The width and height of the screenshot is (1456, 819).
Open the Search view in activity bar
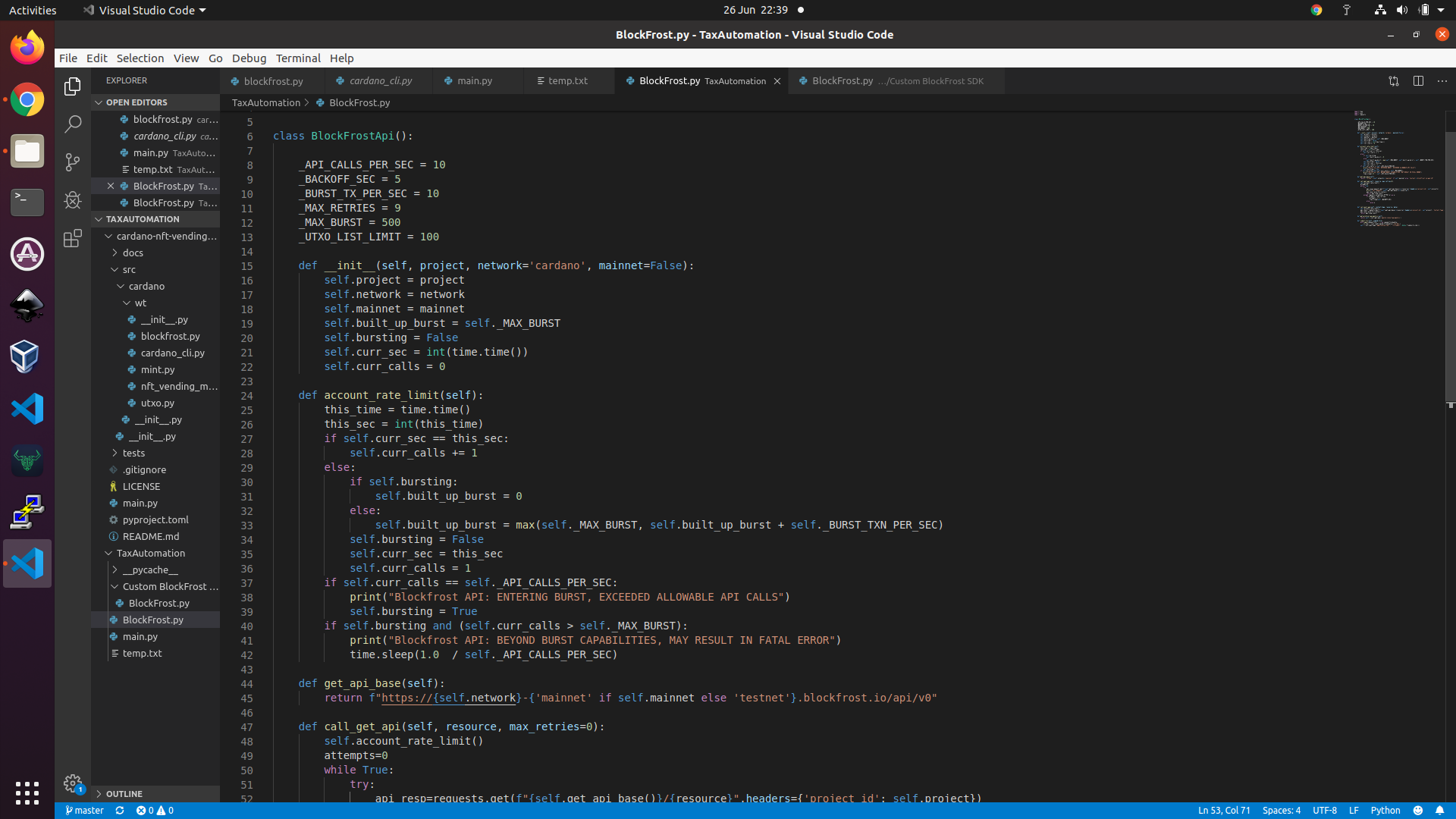tap(73, 124)
